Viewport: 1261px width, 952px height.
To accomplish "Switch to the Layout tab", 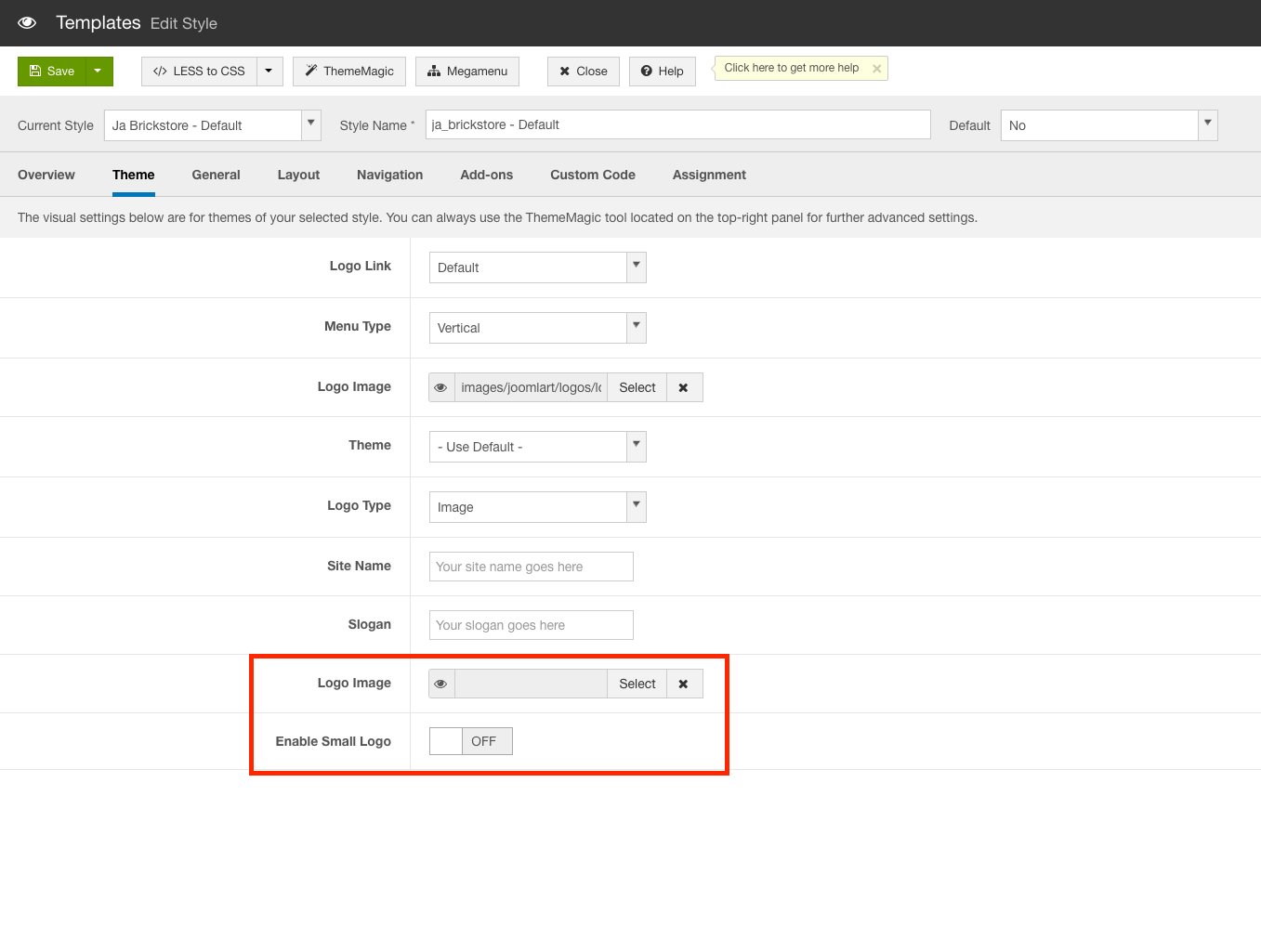I will click(x=298, y=175).
